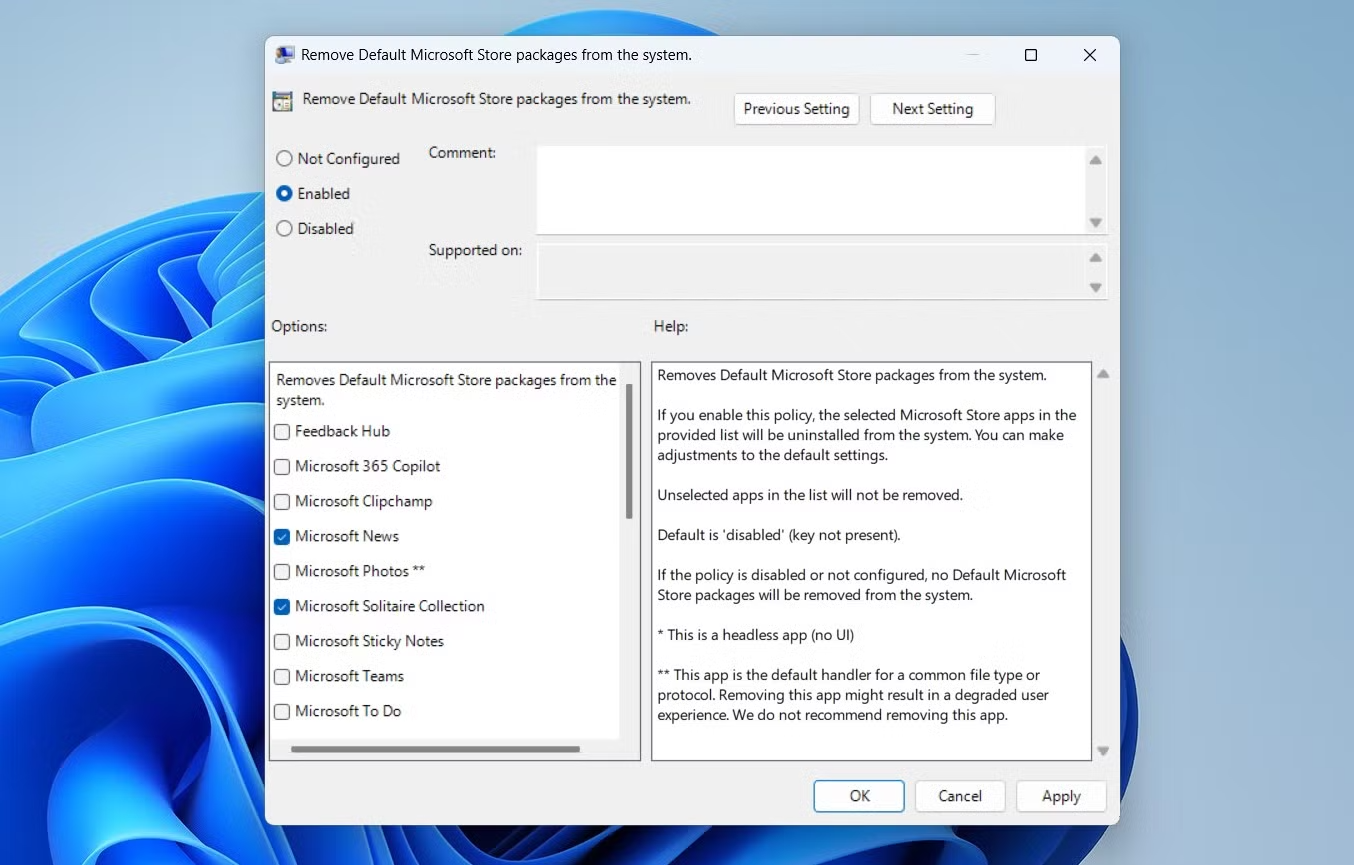Click the Supported on text box

coord(810,271)
